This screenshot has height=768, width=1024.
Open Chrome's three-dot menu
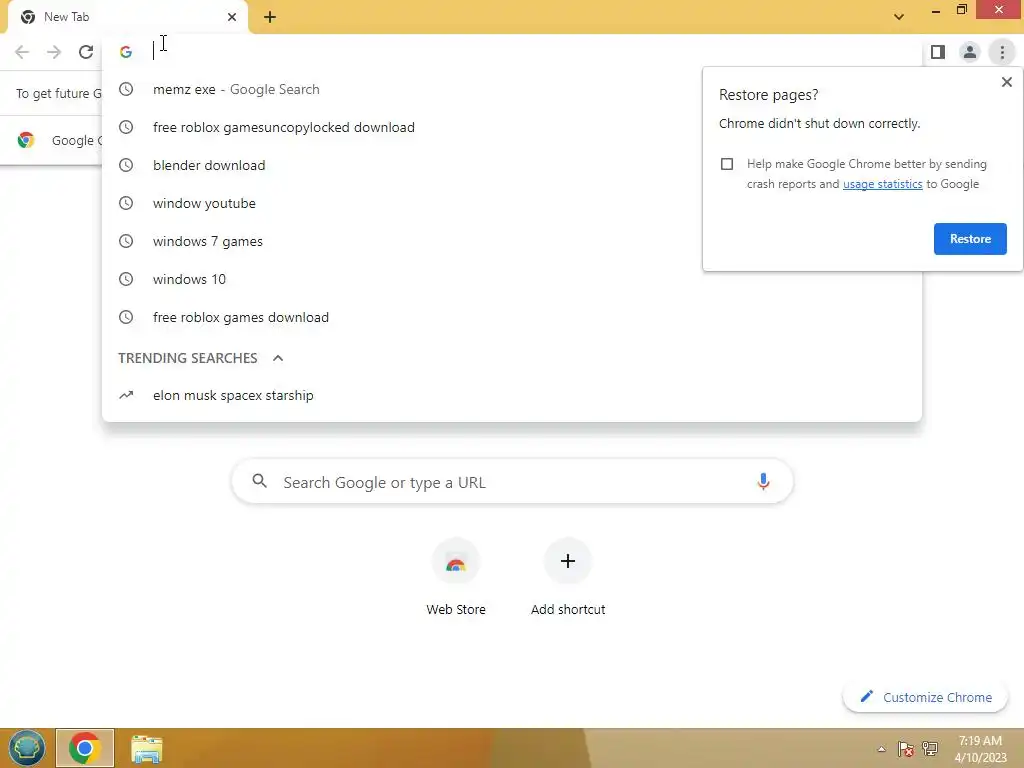point(1002,52)
